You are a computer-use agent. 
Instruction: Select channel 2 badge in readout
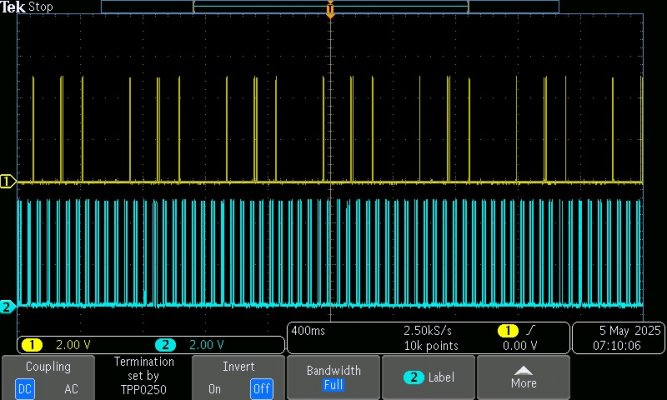(x=165, y=345)
